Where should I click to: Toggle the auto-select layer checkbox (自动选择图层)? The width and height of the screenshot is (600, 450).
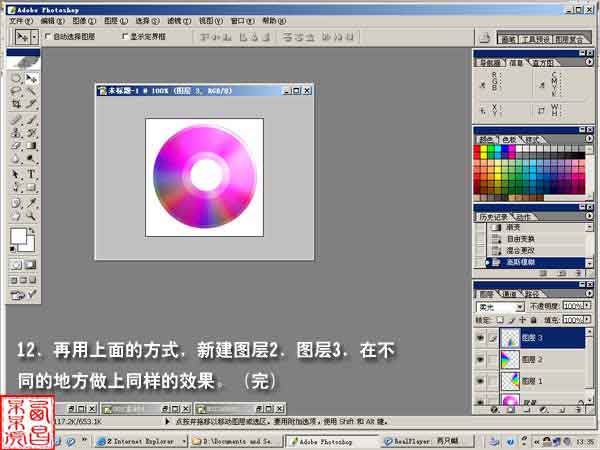(48, 36)
